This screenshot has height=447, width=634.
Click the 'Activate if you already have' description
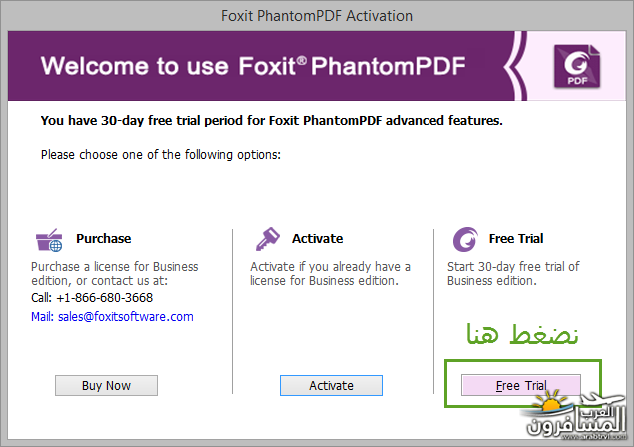pos(330,274)
